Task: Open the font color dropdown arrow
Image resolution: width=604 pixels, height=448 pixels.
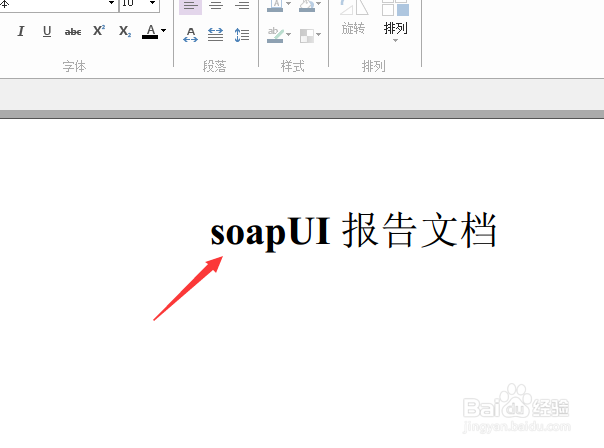Action: pyautogui.click(x=163, y=30)
